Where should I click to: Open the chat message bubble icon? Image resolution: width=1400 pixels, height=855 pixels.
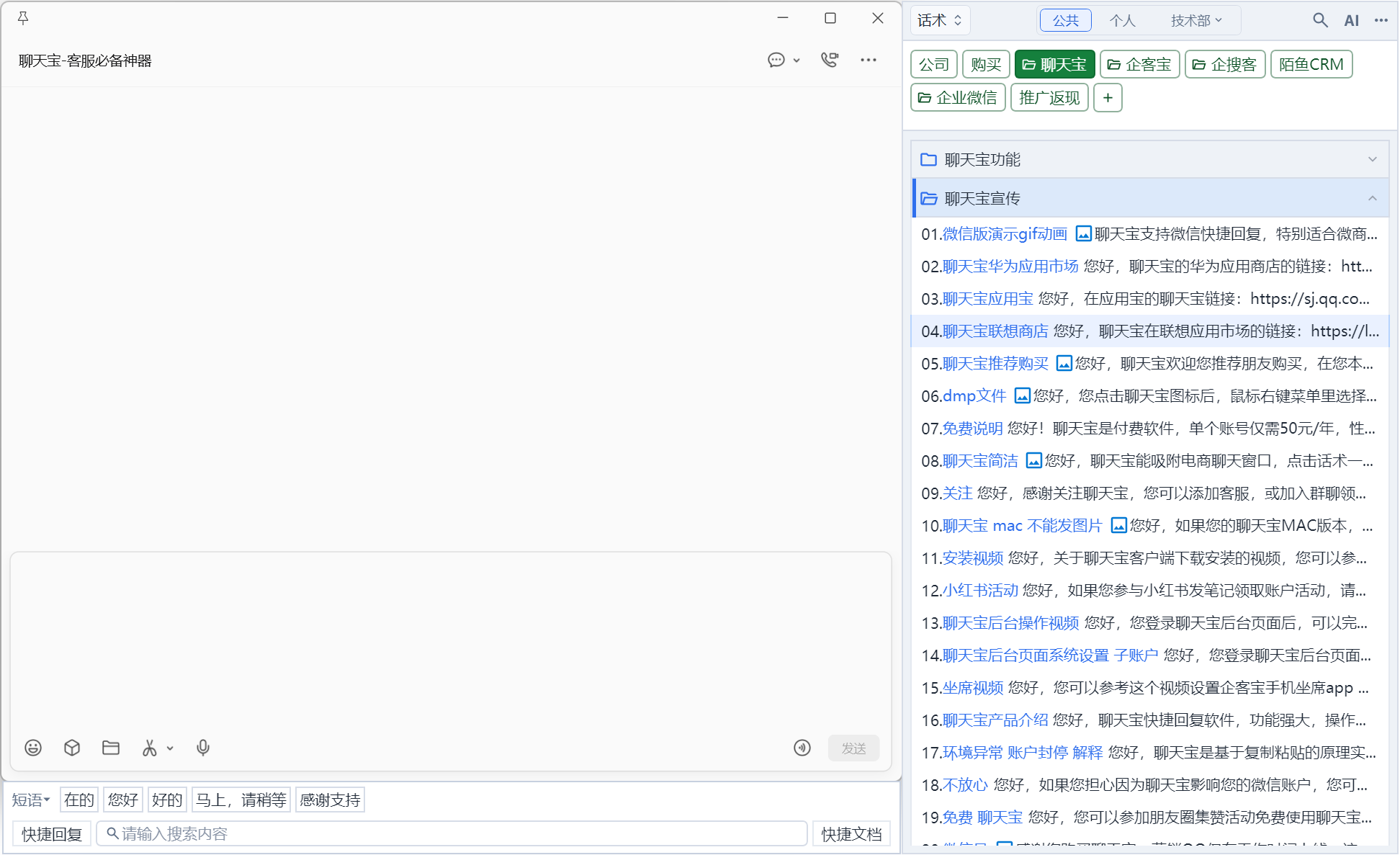pos(776,60)
